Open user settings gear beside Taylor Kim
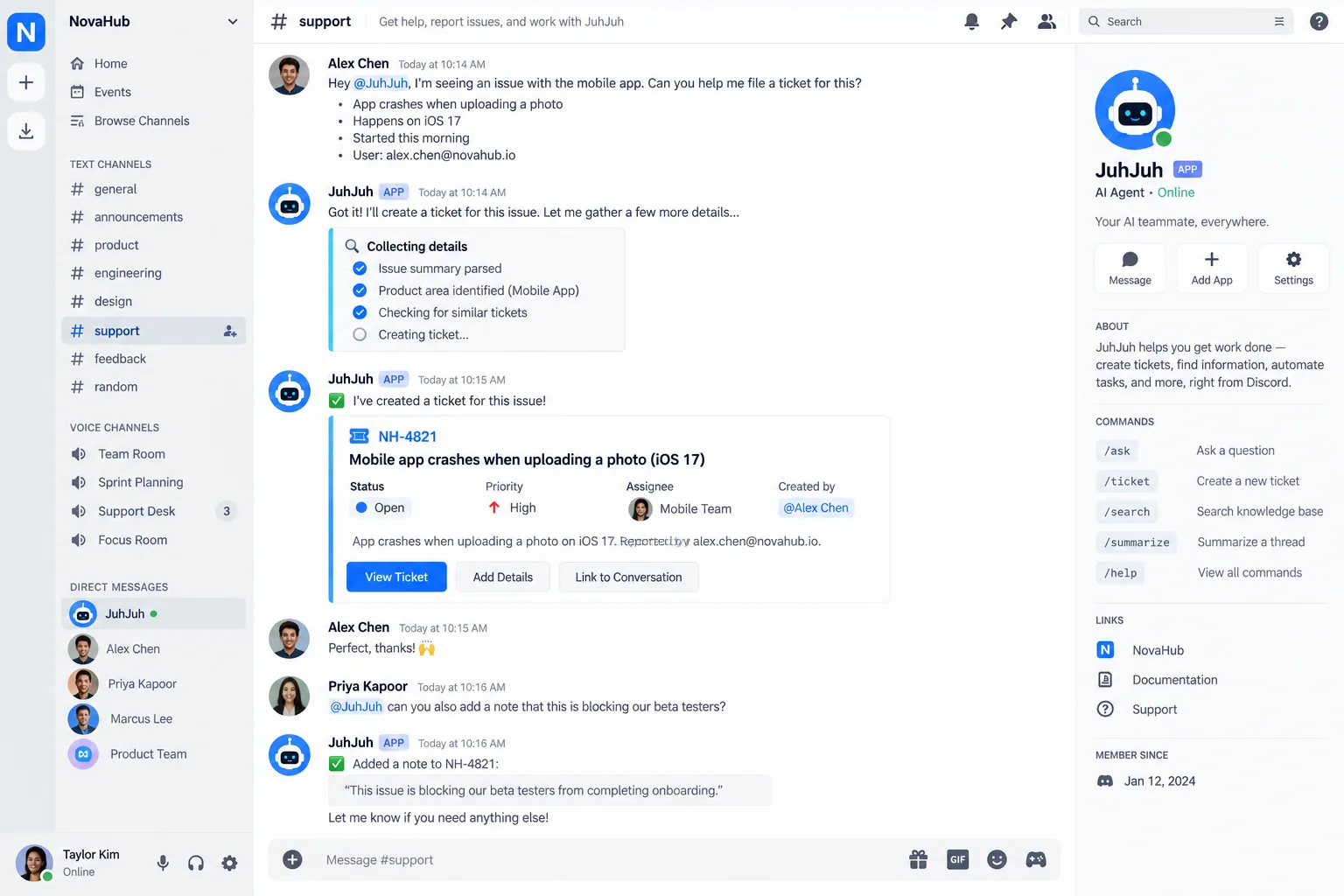Viewport: 1344px width, 896px height. 229,864
